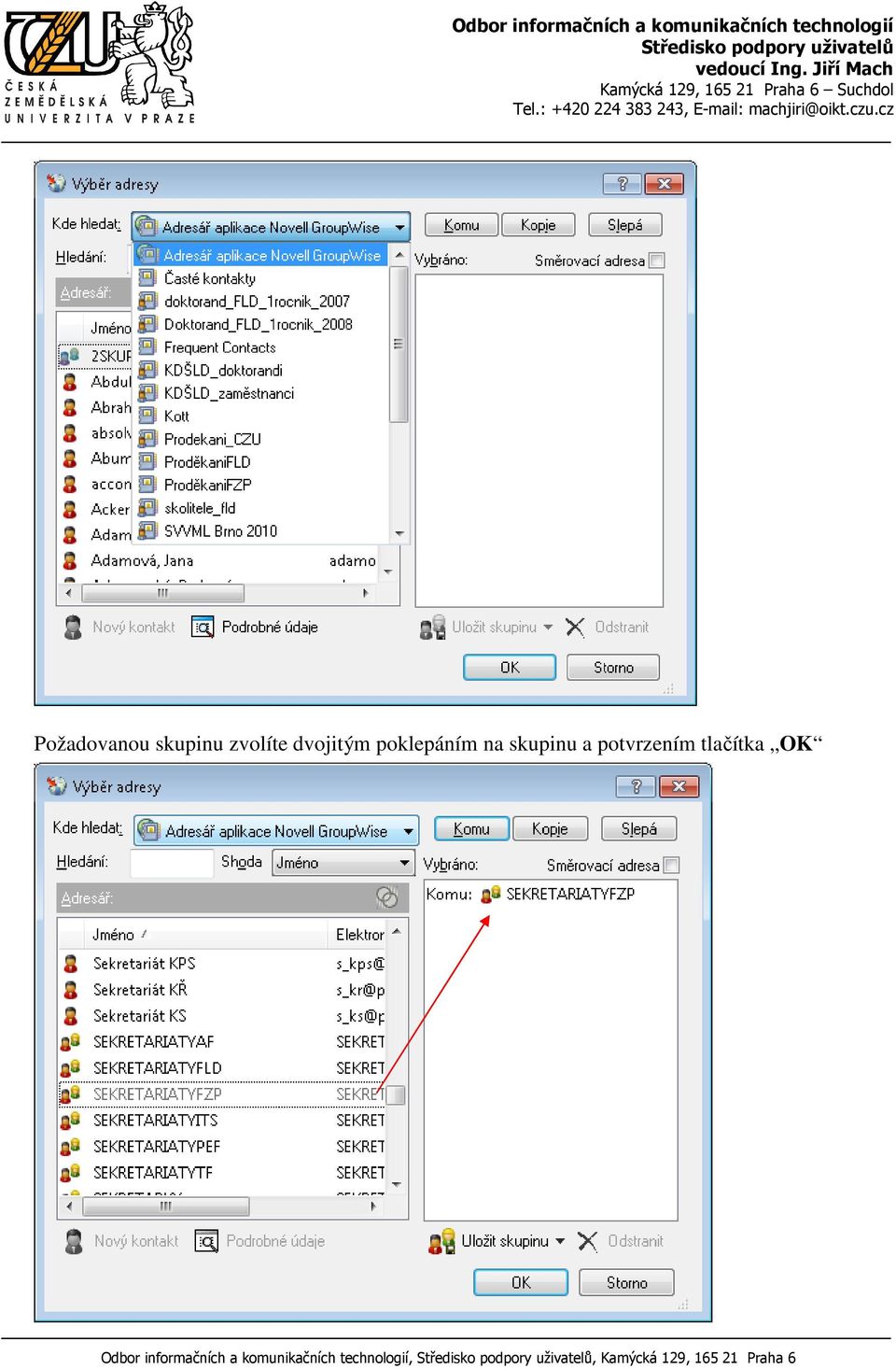Select the Sekretariát KS row in the contact list
The image size is (896, 1369).
tap(223, 1015)
